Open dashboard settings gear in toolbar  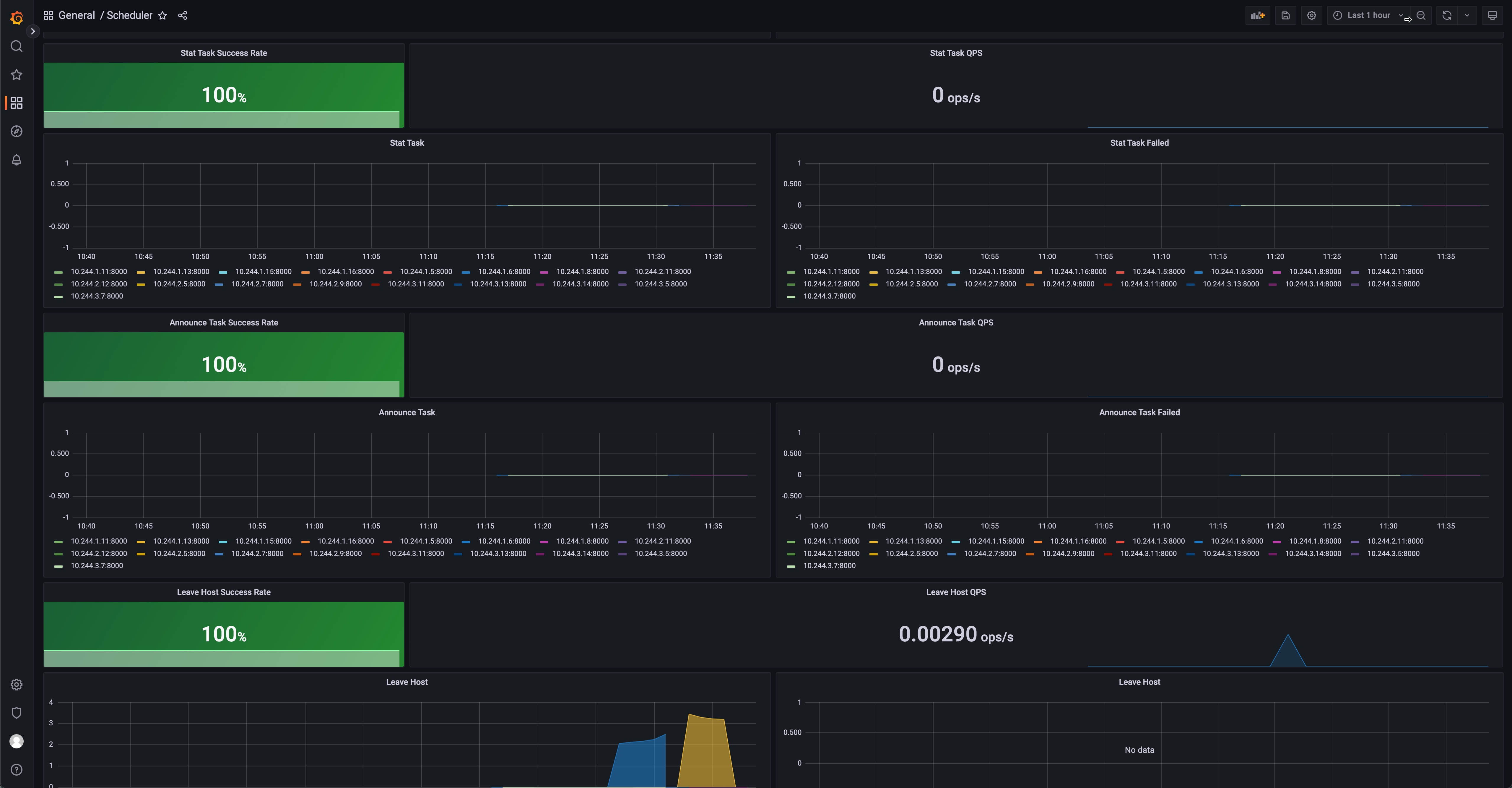(1311, 16)
